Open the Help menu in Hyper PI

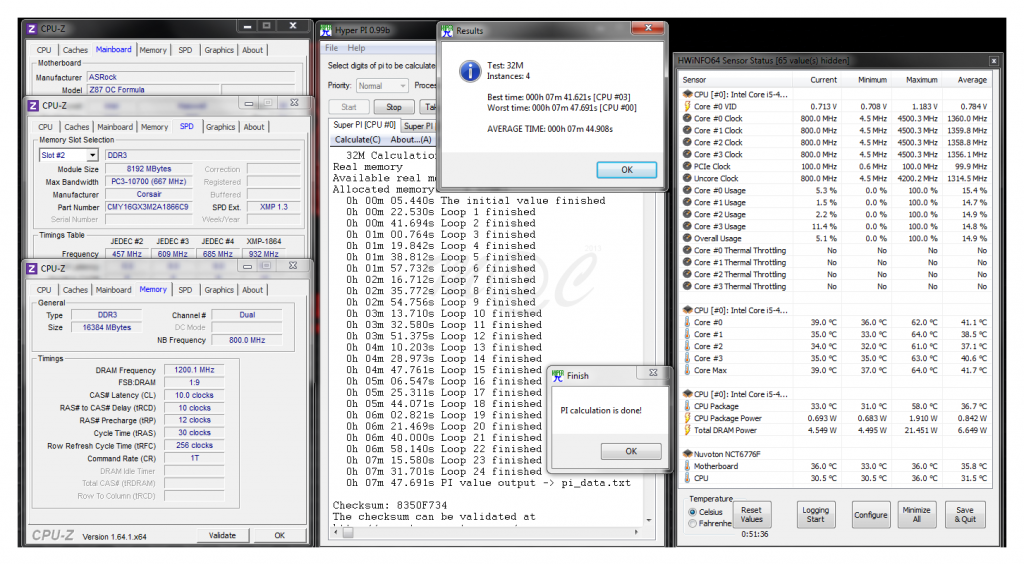(x=356, y=48)
